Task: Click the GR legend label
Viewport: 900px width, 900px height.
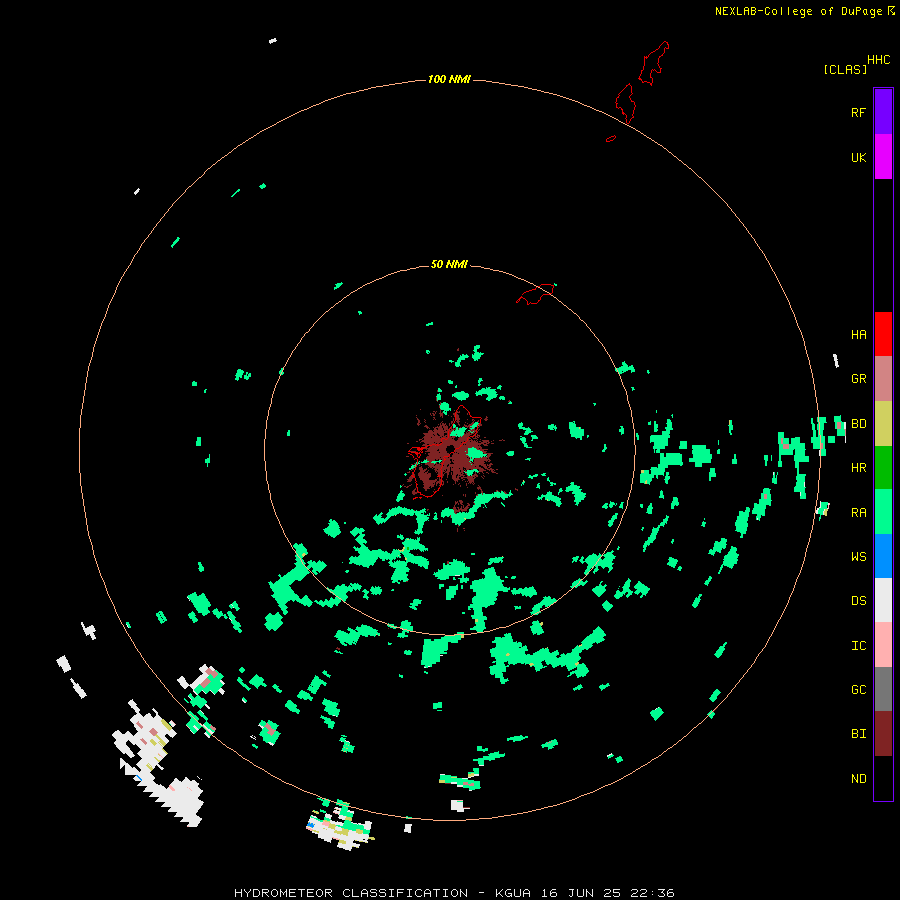Action: [858, 379]
